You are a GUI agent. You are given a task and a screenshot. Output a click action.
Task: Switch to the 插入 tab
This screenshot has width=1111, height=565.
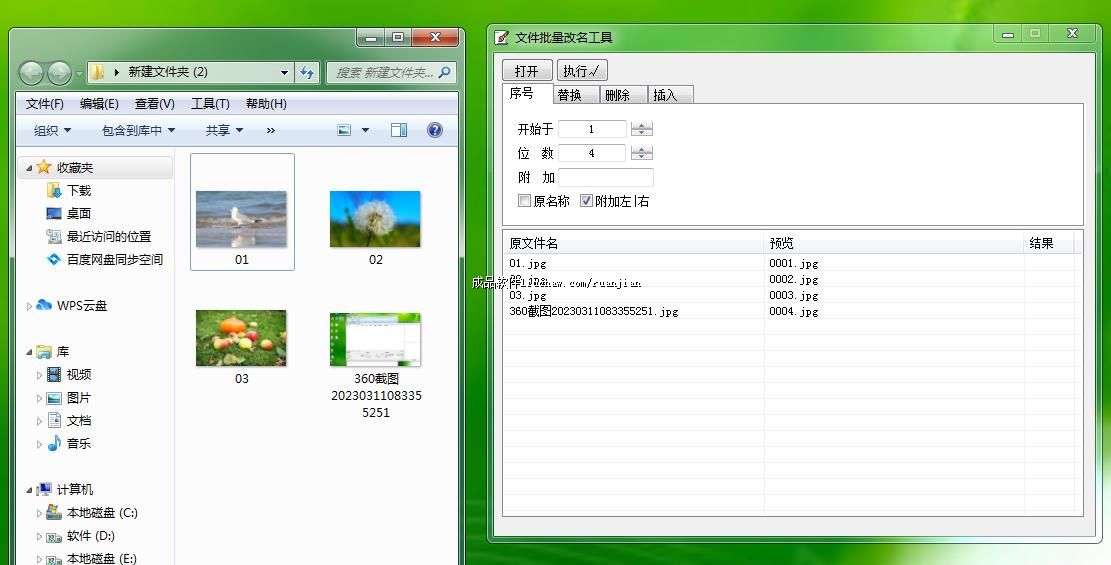pos(671,95)
